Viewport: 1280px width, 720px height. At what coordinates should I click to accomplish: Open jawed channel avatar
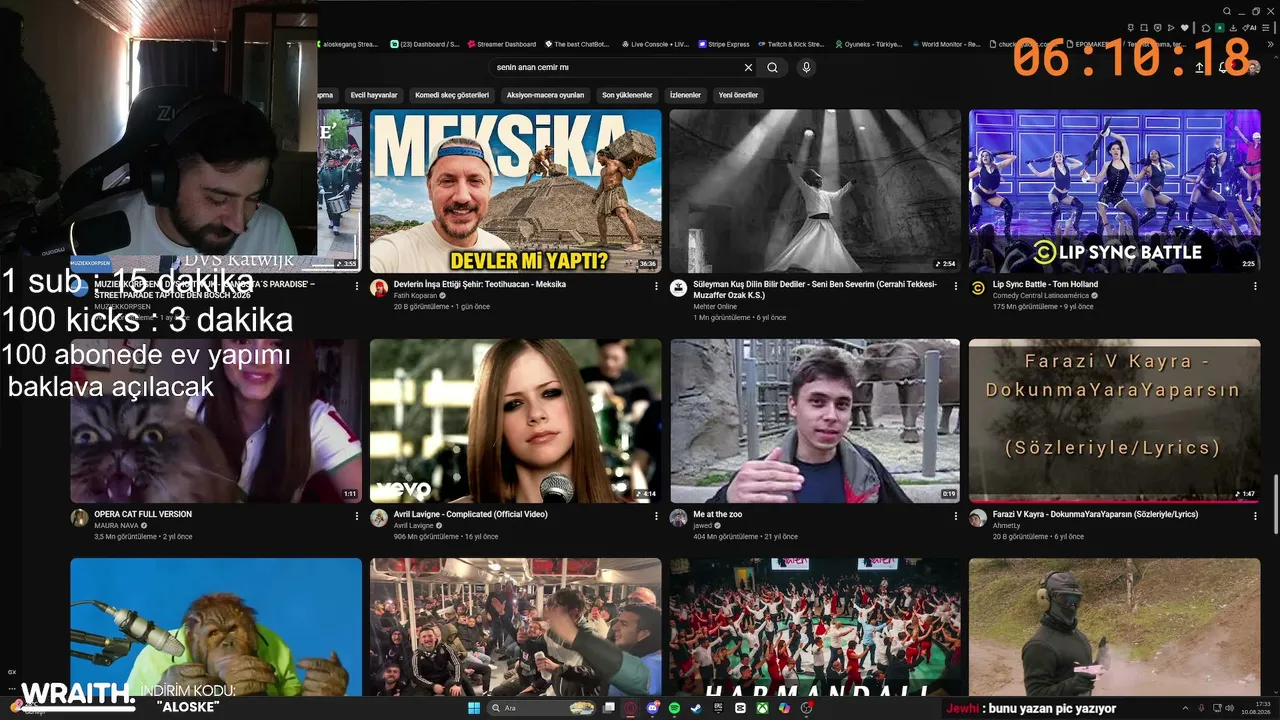pos(678,518)
